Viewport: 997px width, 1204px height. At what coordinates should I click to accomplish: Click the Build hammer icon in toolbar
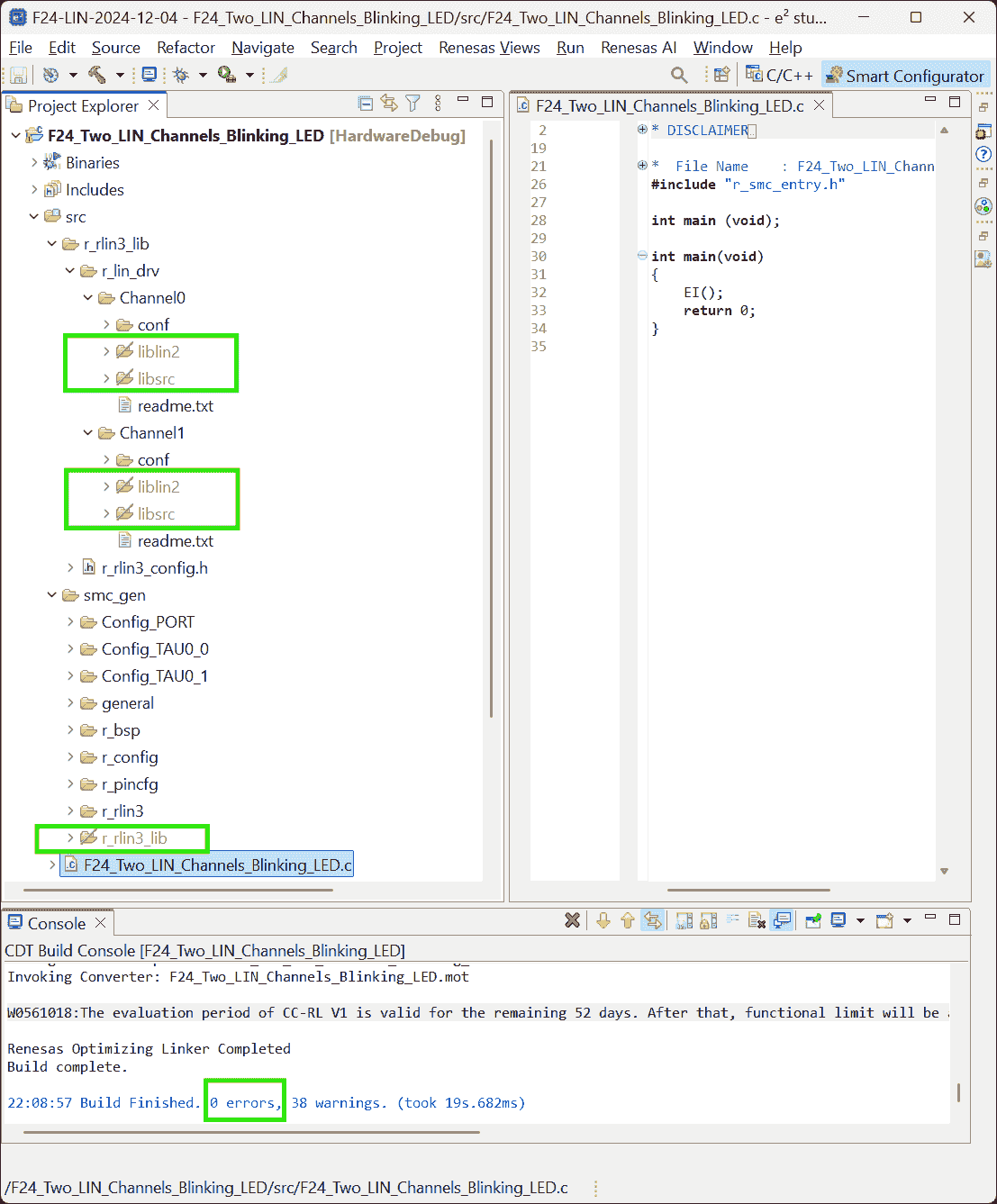pyautogui.click(x=96, y=76)
